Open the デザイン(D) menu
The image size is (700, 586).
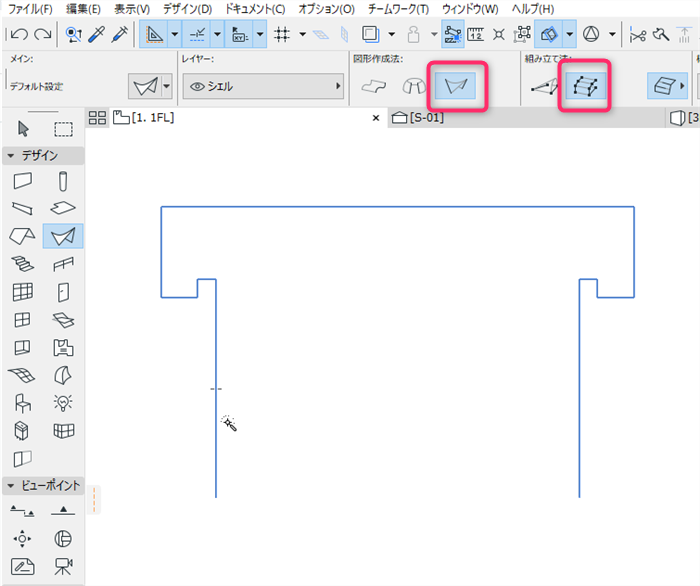(187, 9)
